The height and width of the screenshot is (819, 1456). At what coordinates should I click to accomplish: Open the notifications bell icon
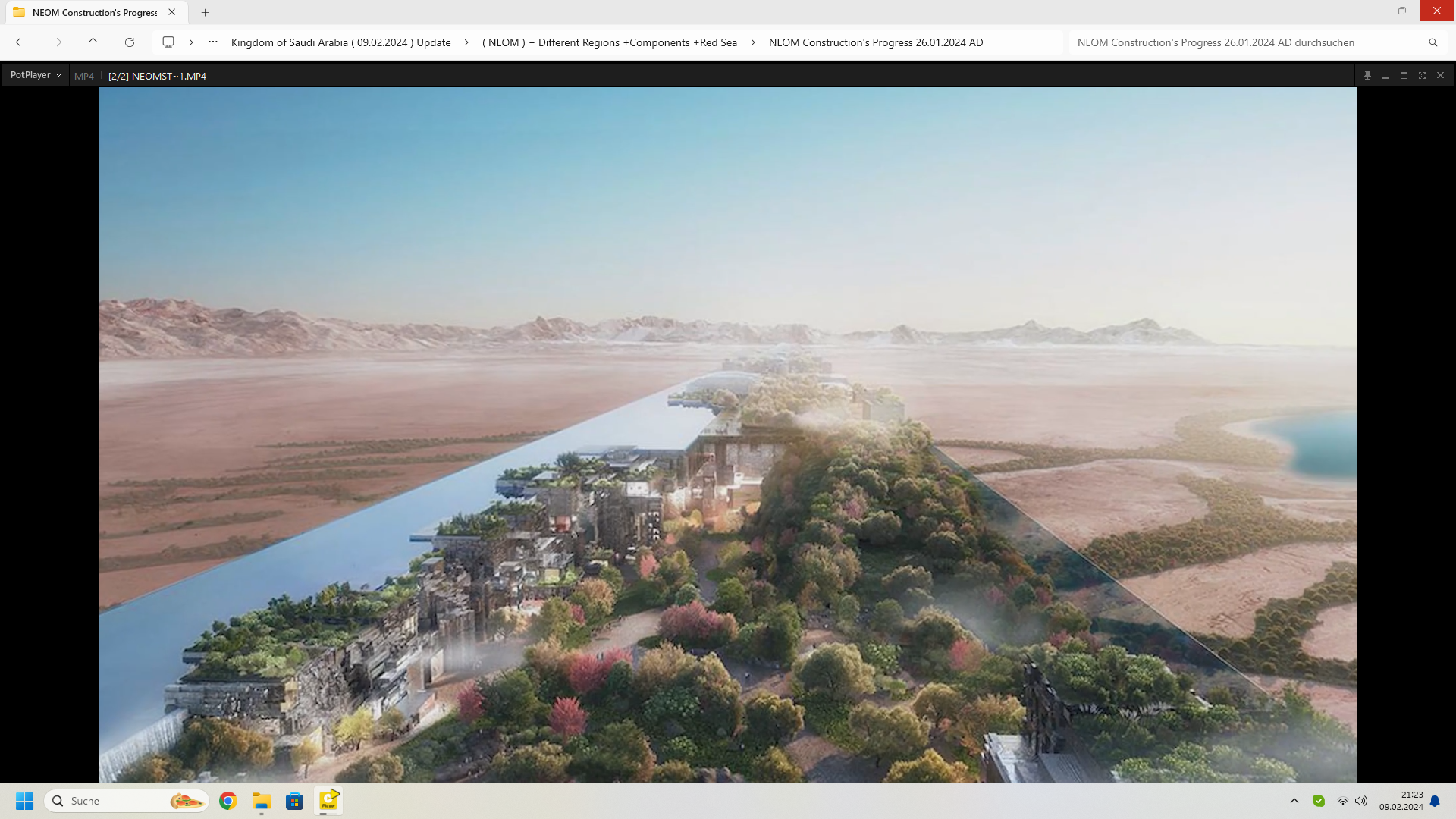[x=1435, y=801]
